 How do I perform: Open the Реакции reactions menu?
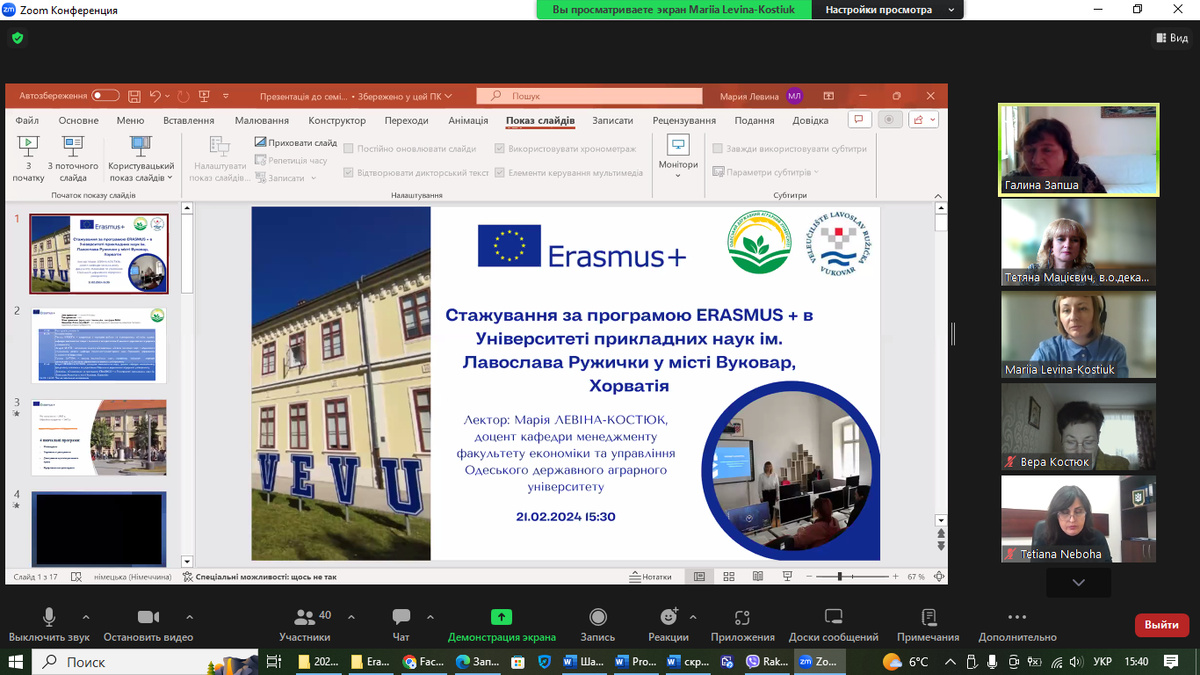coord(668,625)
